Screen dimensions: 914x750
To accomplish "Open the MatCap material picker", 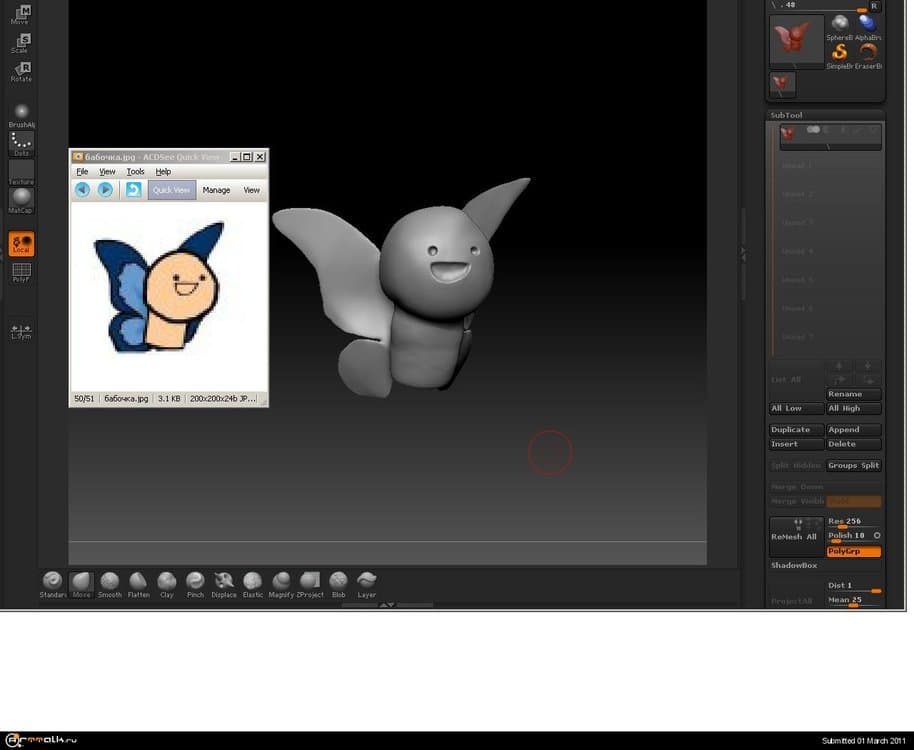I will point(21,199).
